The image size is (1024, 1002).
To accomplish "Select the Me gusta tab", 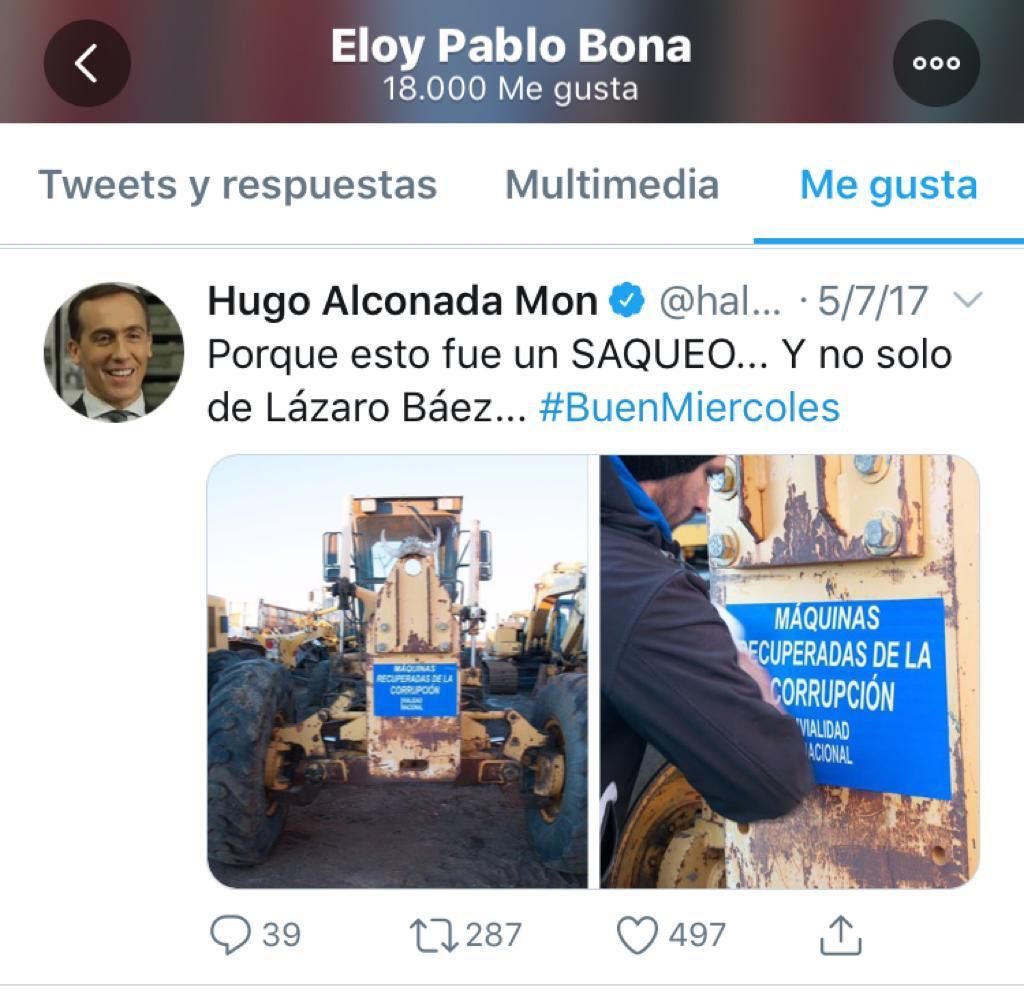I will [889, 186].
